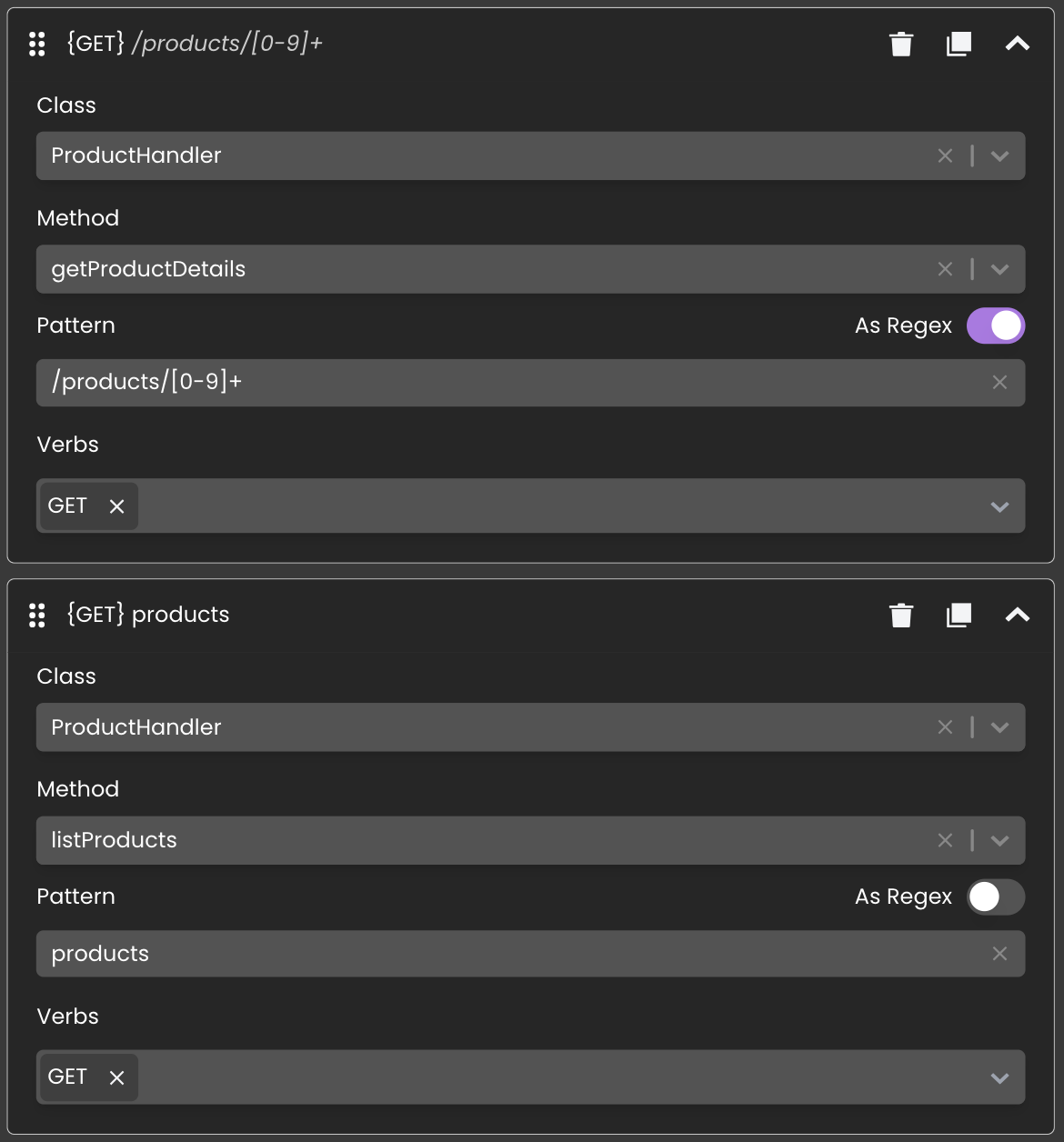The width and height of the screenshot is (1064, 1142).
Task: Remove the GET verb tag in products route
Action: pyautogui.click(x=116, y=1077)
